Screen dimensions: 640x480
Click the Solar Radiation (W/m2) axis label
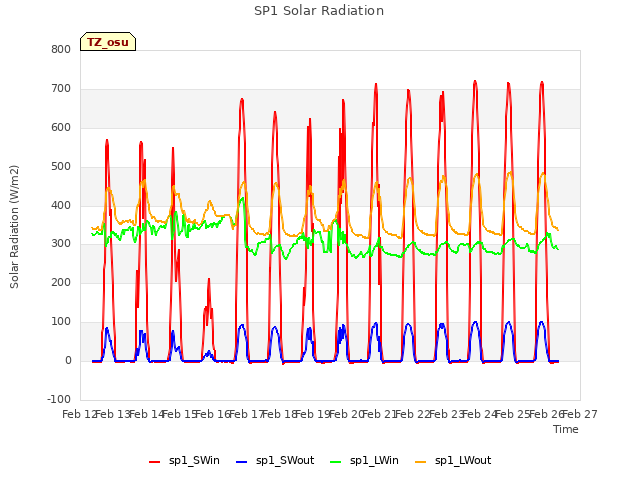click(14, 227)
